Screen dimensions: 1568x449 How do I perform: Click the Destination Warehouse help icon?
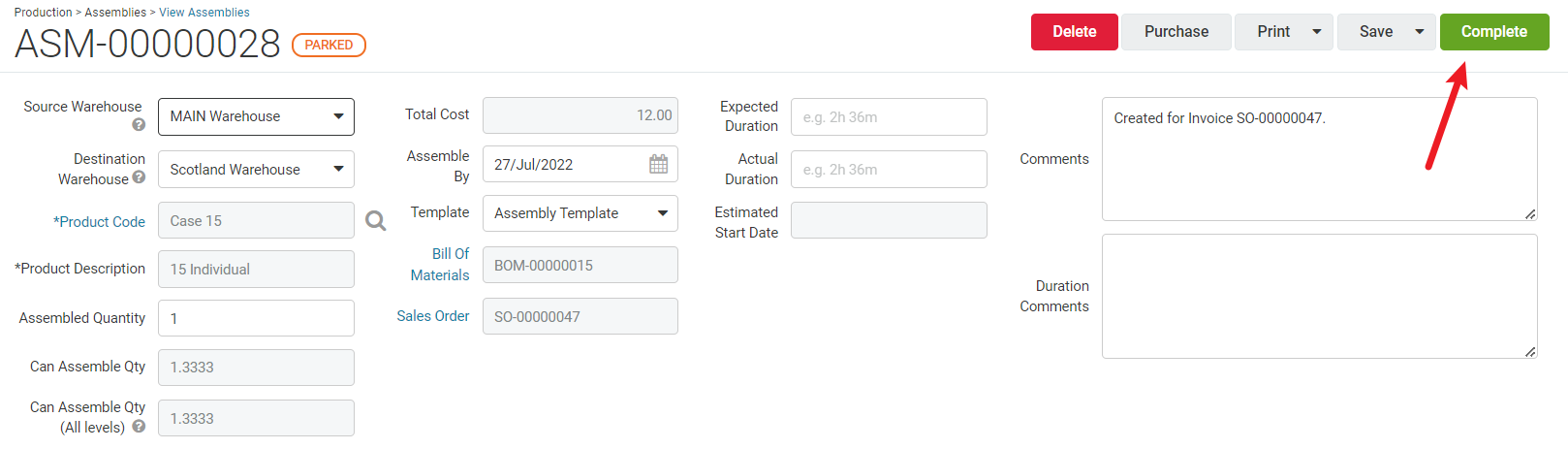tap(139, 177)
